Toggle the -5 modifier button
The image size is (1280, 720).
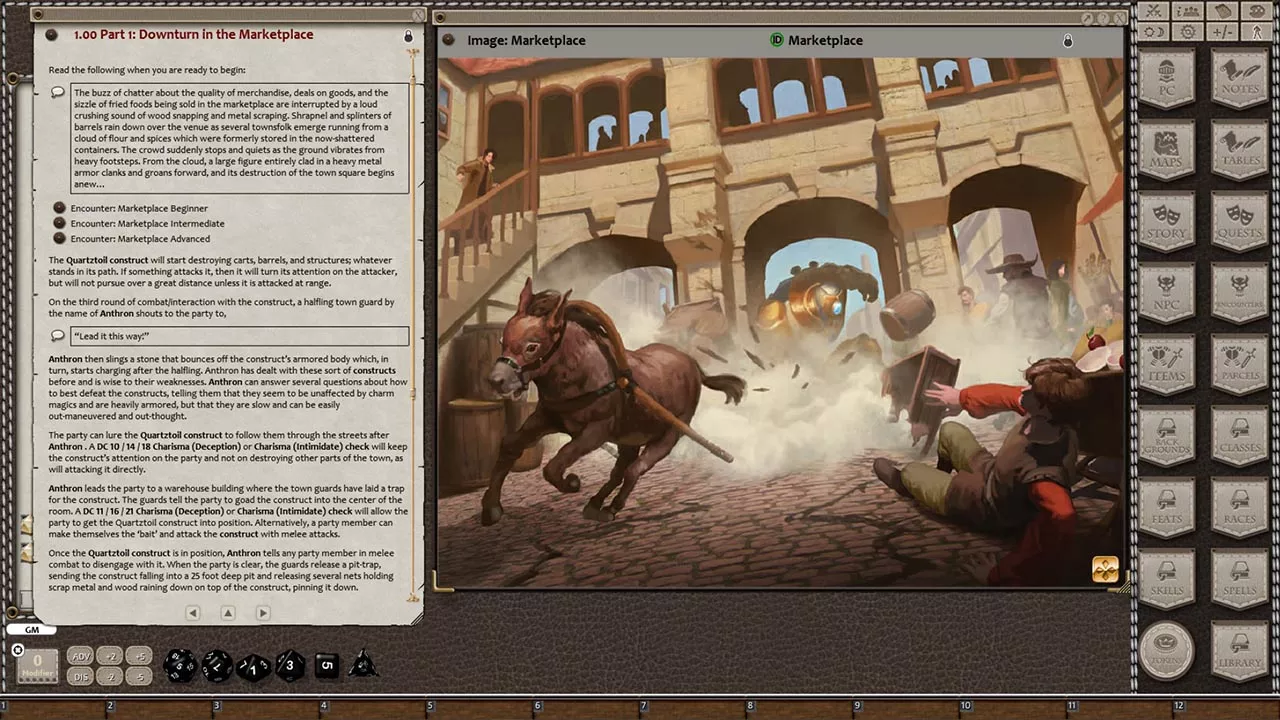(140, 676)
